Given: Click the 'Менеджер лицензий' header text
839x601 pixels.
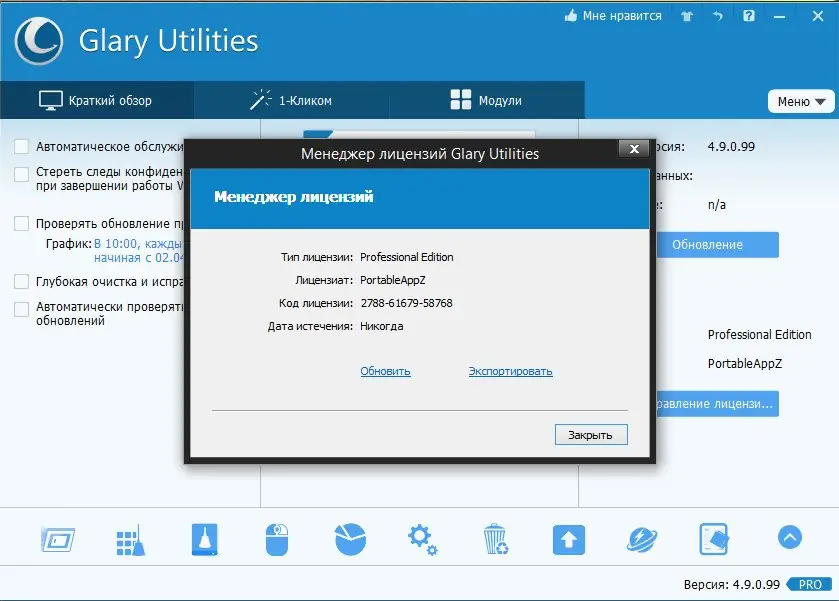Looking at the screenshot, I should (293, 197).
